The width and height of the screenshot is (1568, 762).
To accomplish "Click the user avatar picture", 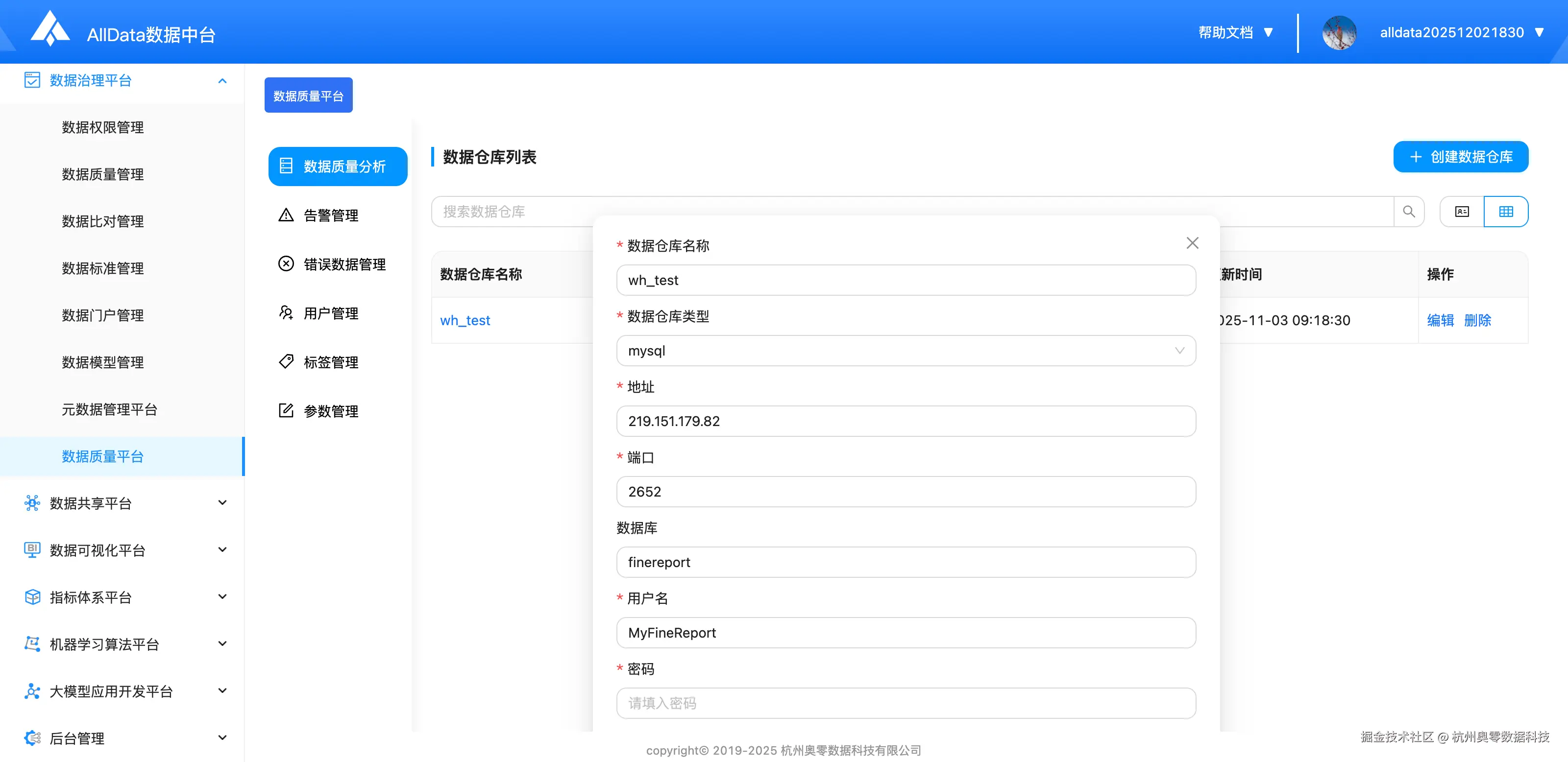I will pos(1339,33).
